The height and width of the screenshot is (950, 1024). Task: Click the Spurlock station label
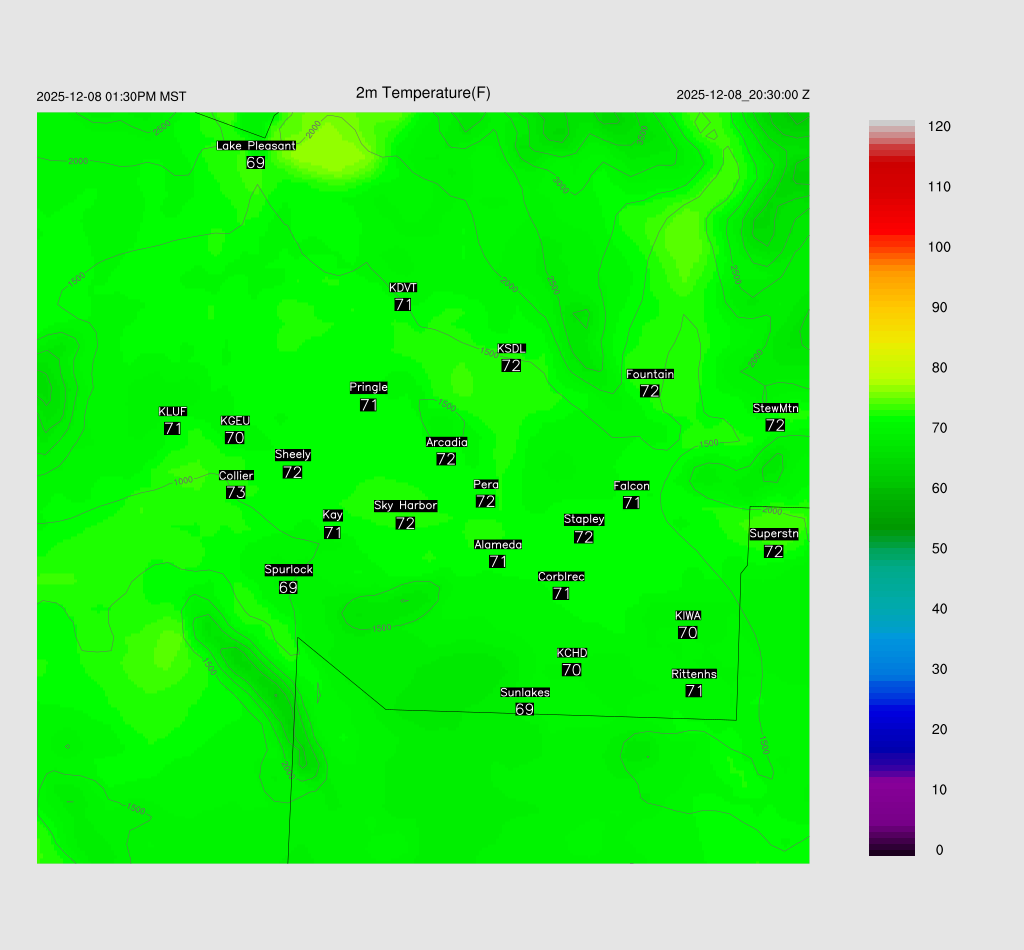289,570
